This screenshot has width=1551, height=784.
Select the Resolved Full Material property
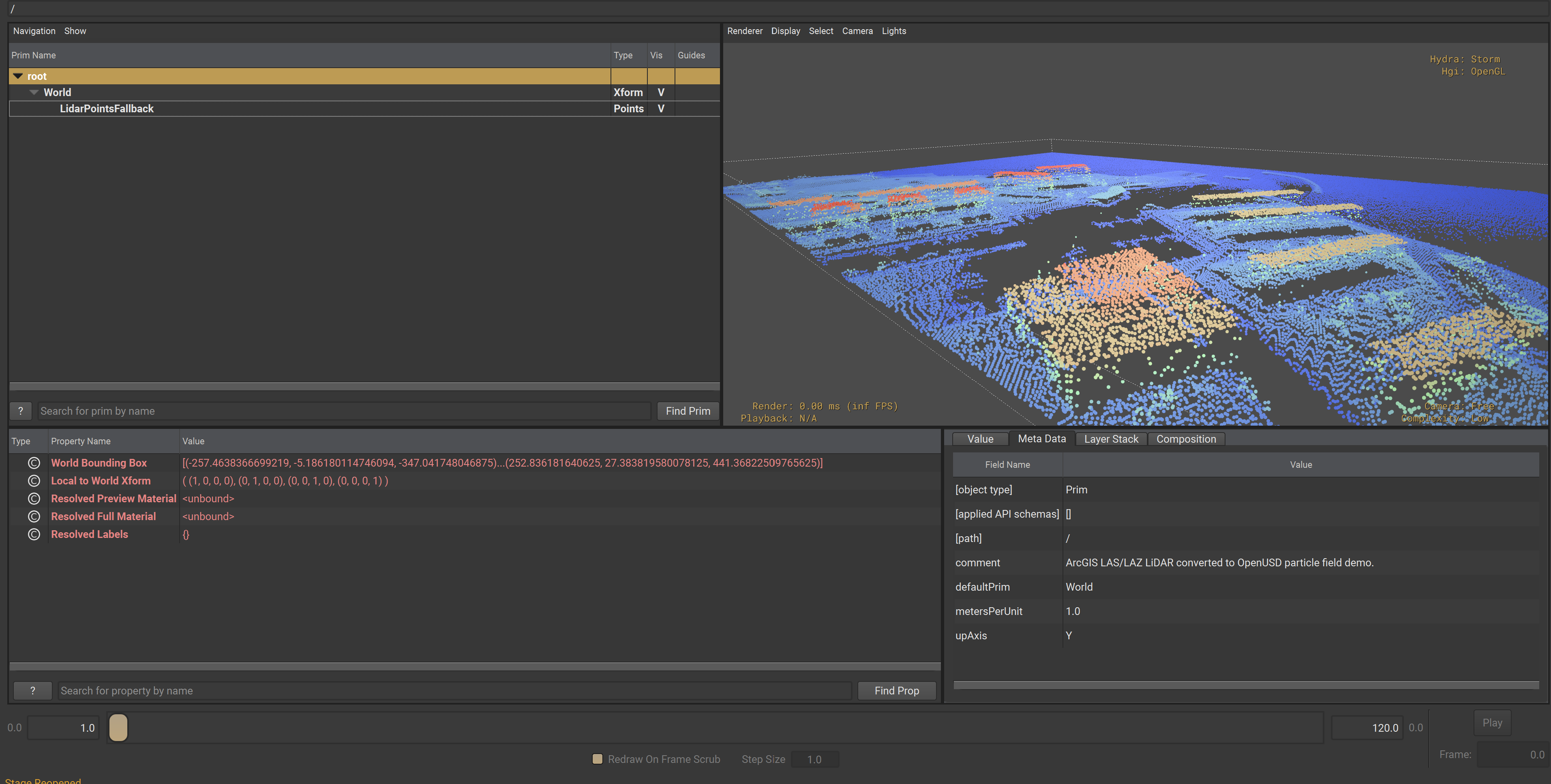(x=103, y=516)
